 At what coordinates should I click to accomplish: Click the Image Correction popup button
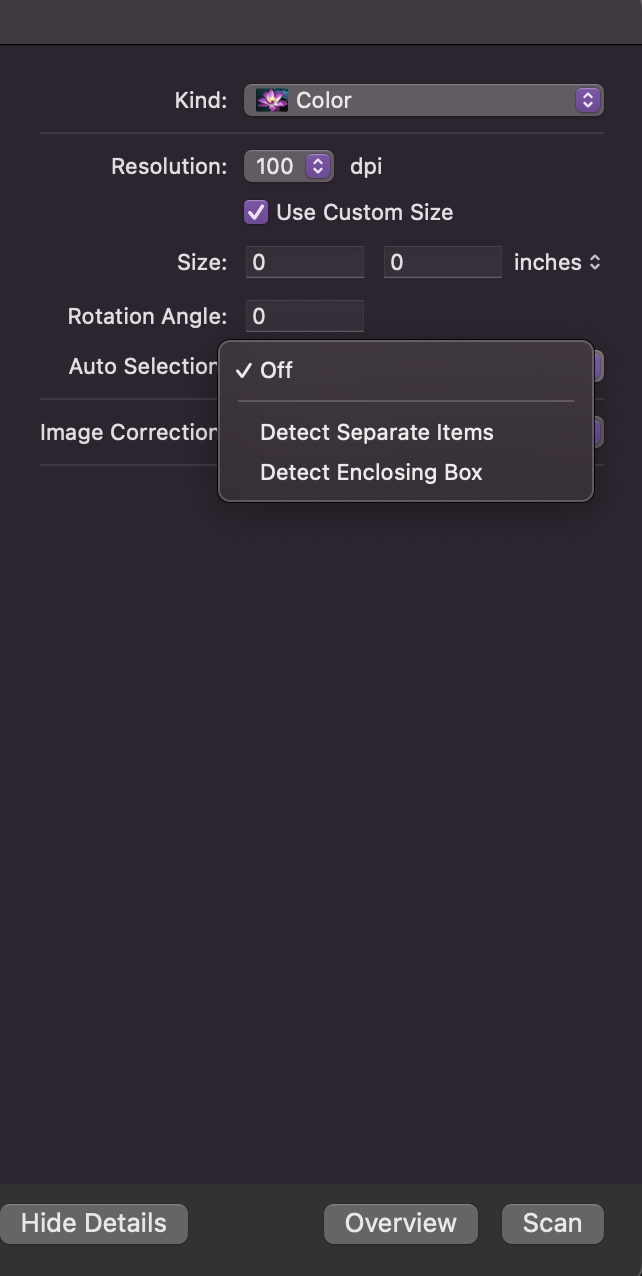click(598, 432)
